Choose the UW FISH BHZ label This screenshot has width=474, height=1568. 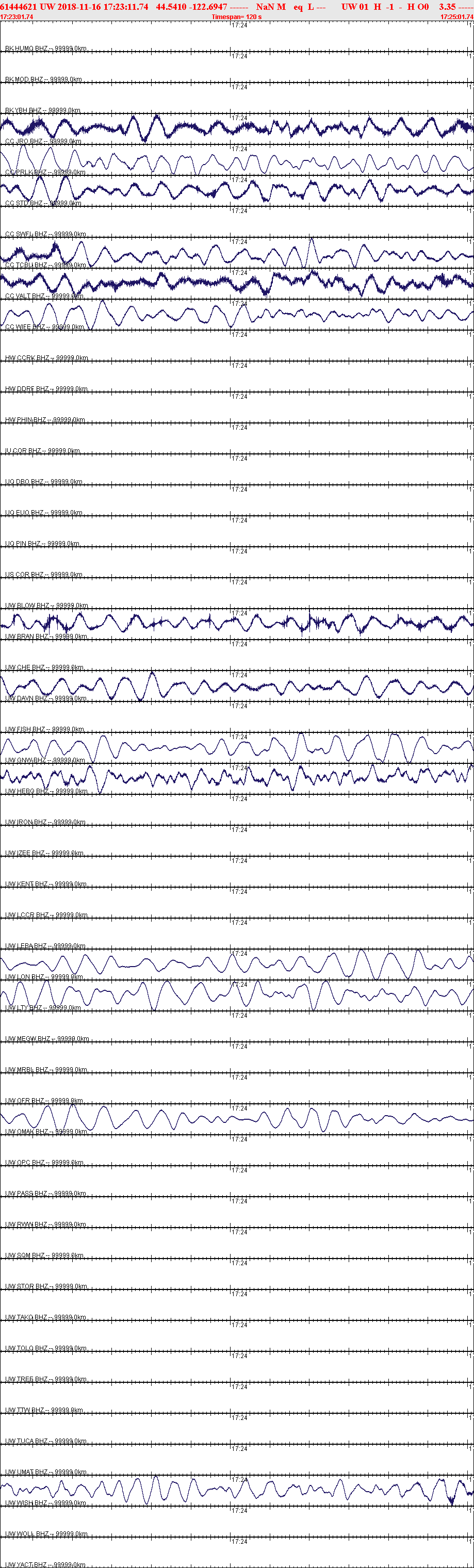coord(44,729)
